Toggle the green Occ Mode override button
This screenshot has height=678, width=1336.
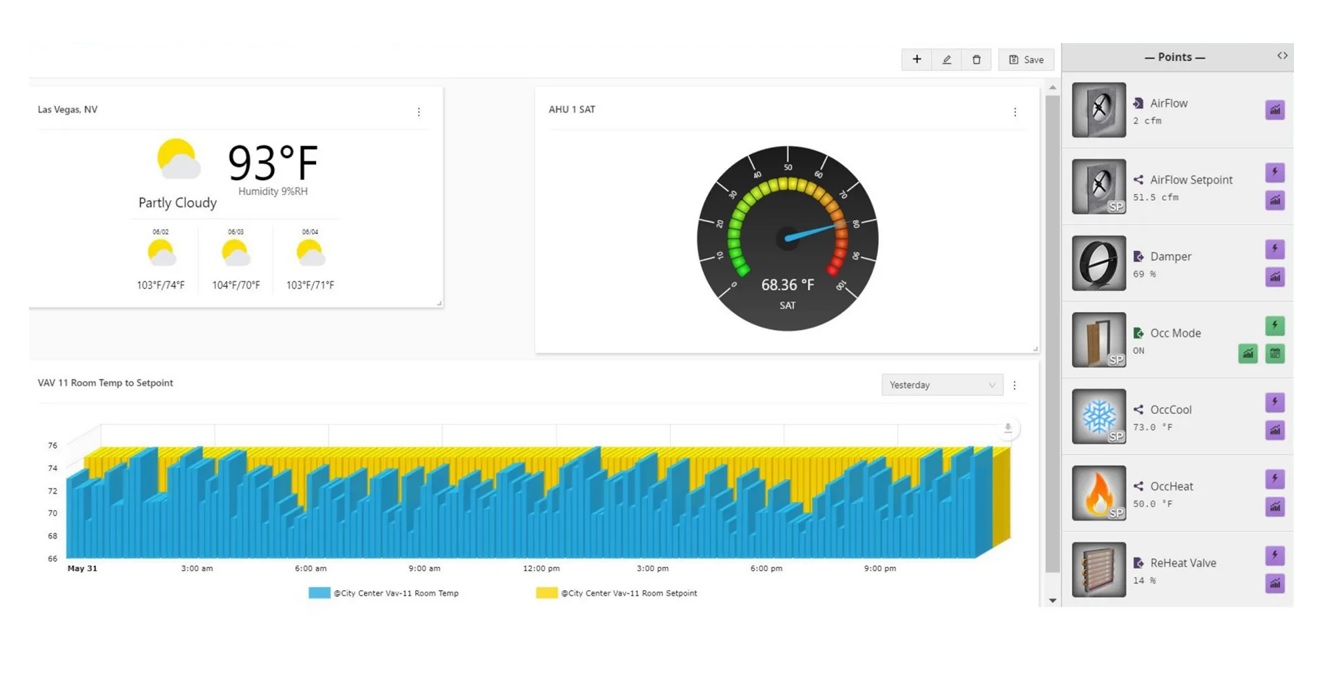[x=1274, y=326]
